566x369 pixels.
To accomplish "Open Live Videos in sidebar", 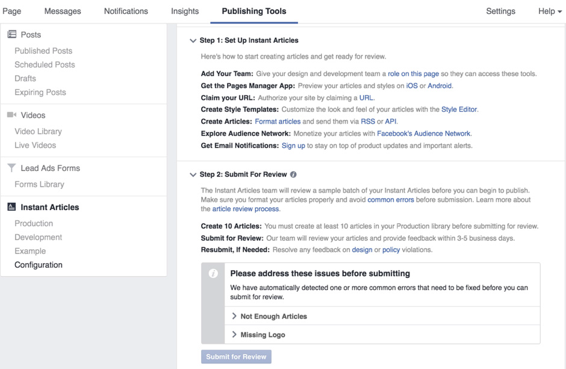I will tap(35, 145).
